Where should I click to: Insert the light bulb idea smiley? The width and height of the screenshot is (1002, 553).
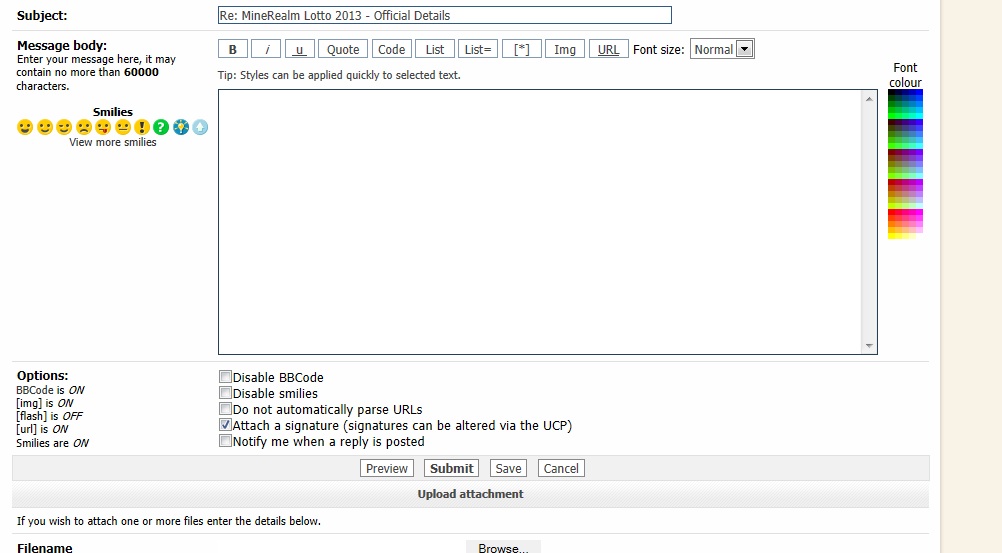pos(180,127)
